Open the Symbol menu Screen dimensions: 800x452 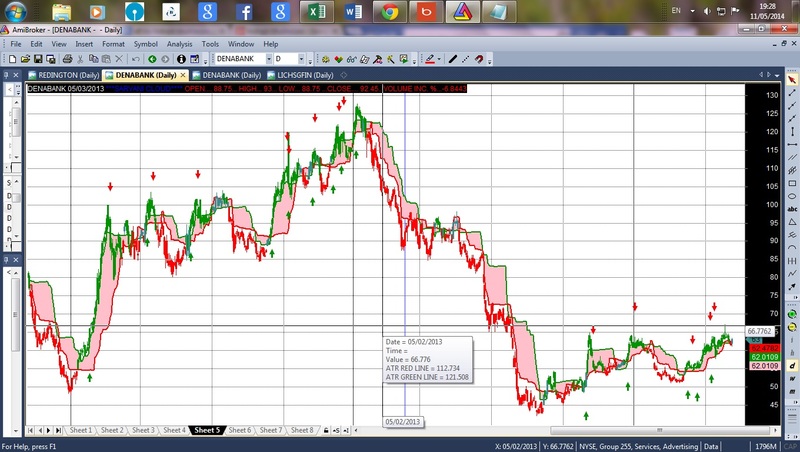[145, 44]
